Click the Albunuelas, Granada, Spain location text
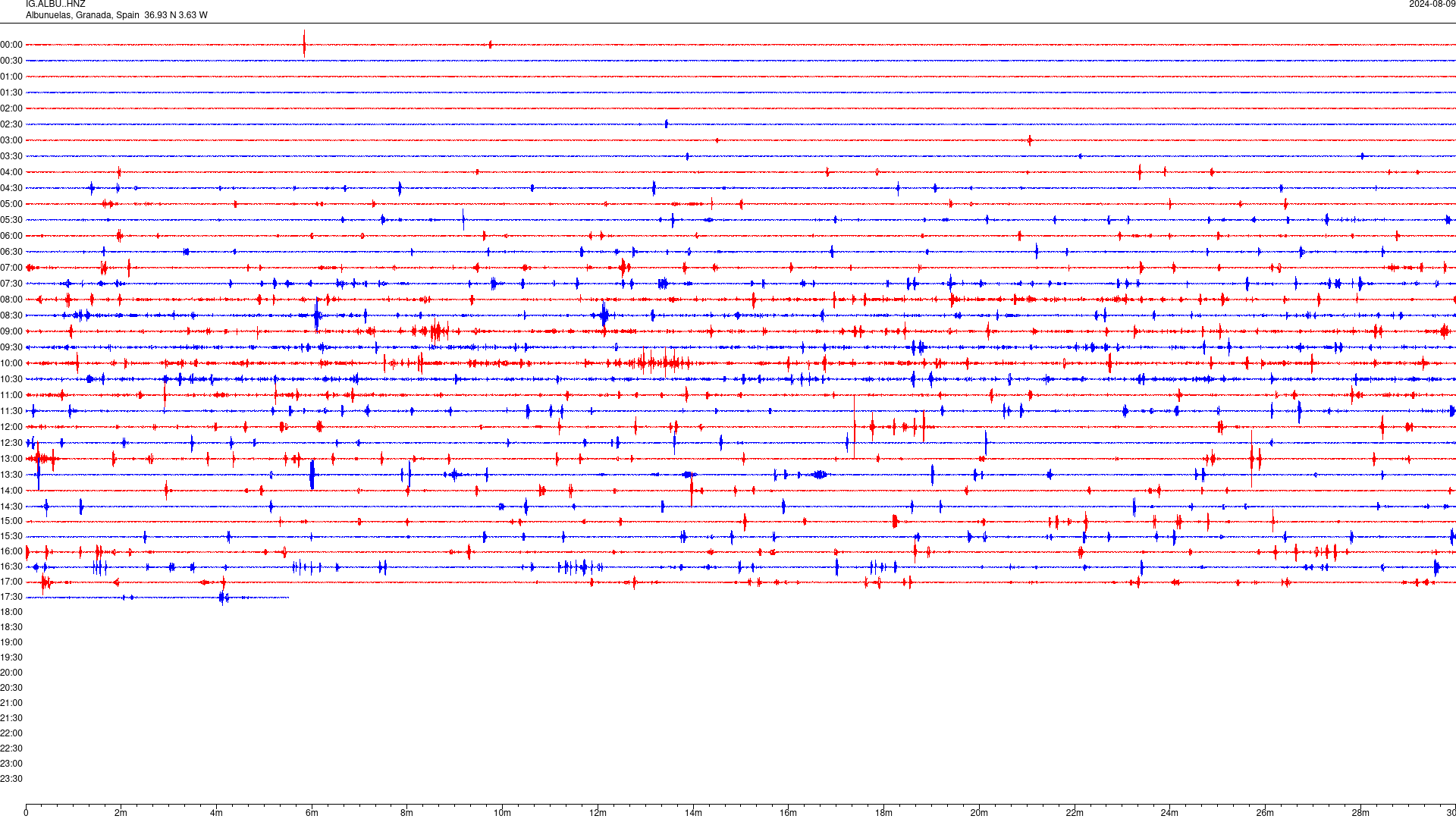1456x819 pixels. click(x=83, y=15)
